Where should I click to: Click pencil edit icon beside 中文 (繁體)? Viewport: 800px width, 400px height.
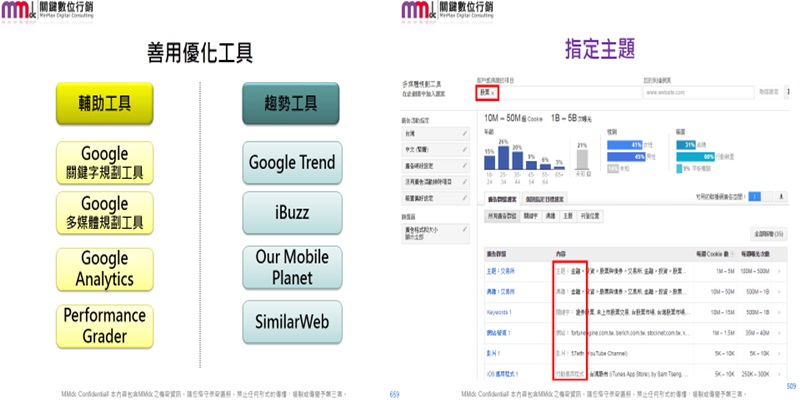point(464,148)
